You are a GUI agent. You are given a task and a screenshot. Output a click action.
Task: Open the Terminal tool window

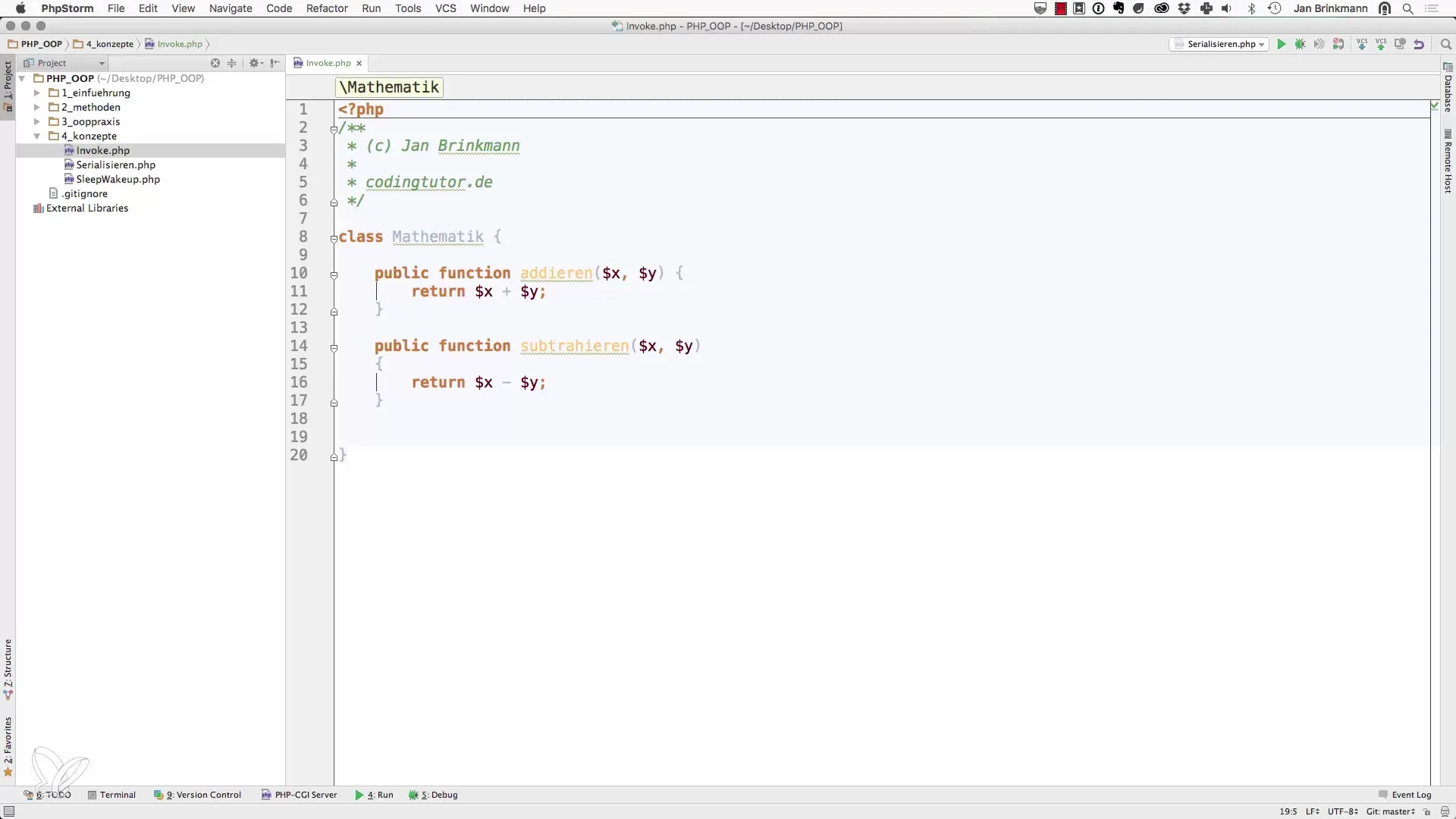[111, 795]
